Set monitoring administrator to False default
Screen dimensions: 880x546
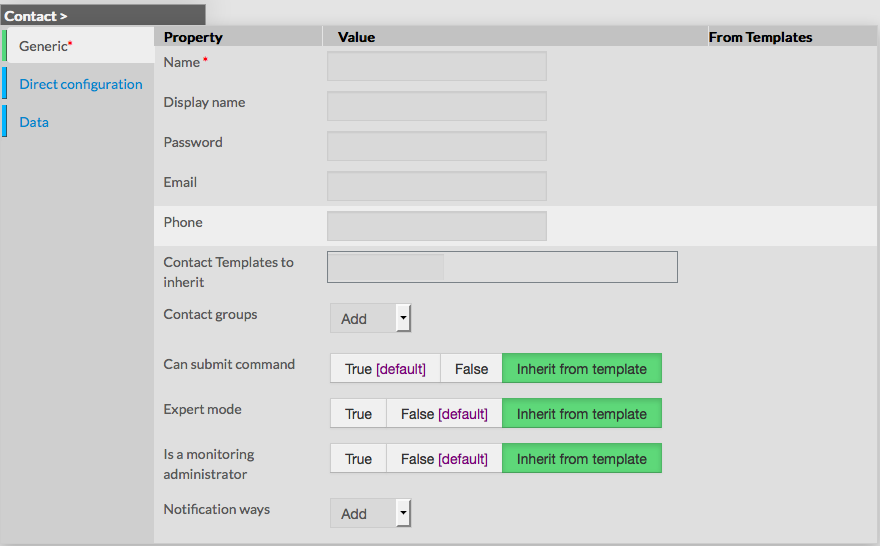click(444, 459)
